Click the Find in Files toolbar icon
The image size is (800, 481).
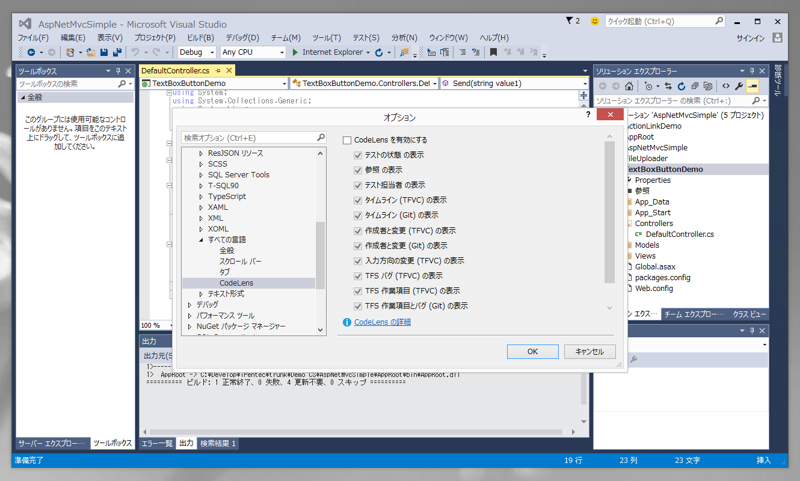404,52
